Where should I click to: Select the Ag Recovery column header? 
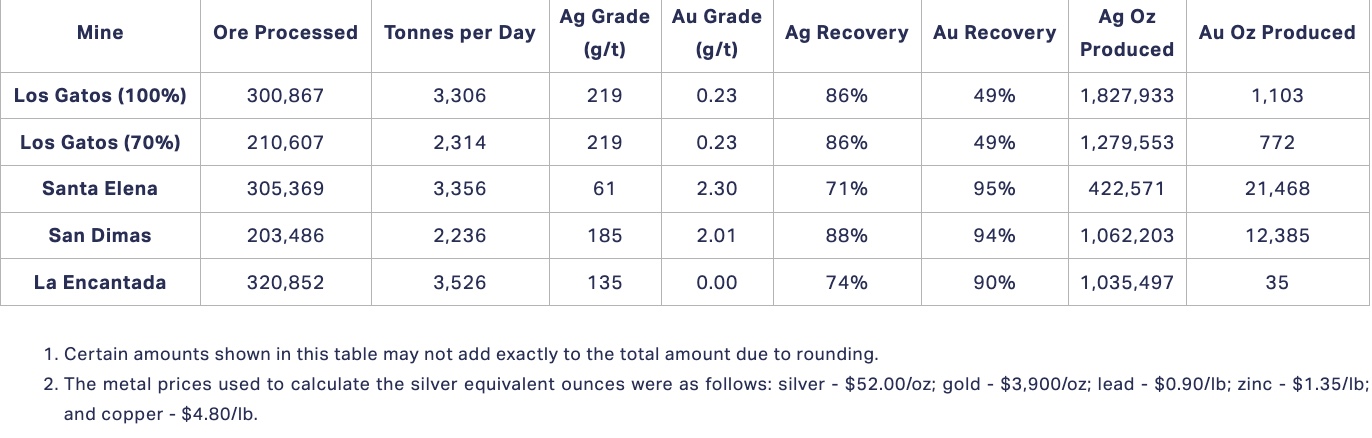click(846, 33)
